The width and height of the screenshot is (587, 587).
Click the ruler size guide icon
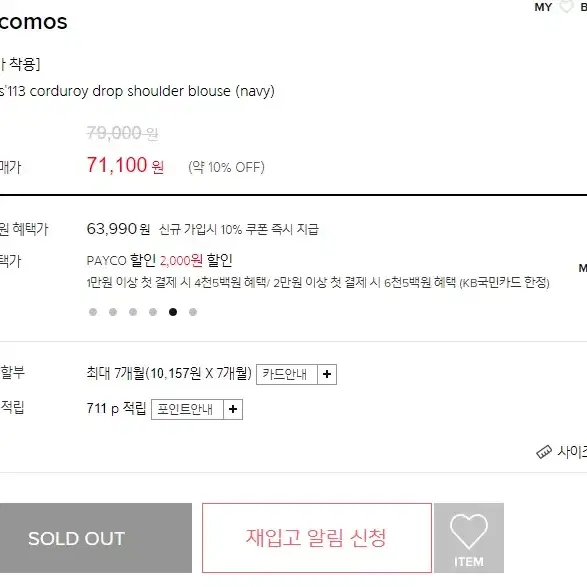coord(544,452)
